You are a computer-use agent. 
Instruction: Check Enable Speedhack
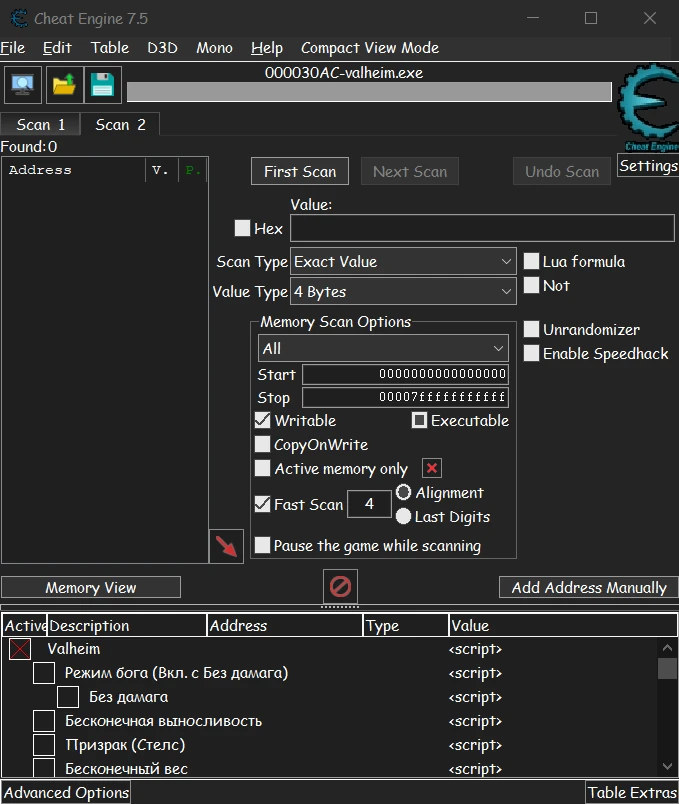tap(531, 353)
